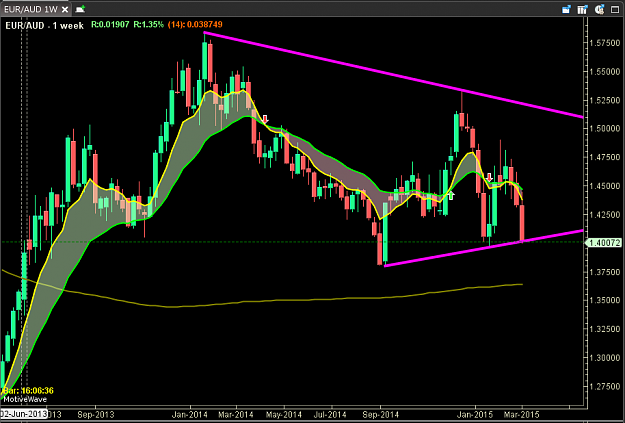Click the EUR/AUD - 1 week title

44,26
